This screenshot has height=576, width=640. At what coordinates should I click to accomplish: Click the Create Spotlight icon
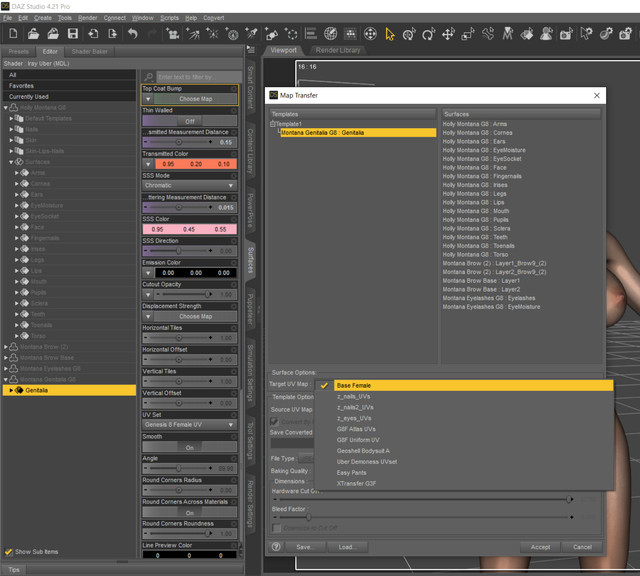point(251,34)
